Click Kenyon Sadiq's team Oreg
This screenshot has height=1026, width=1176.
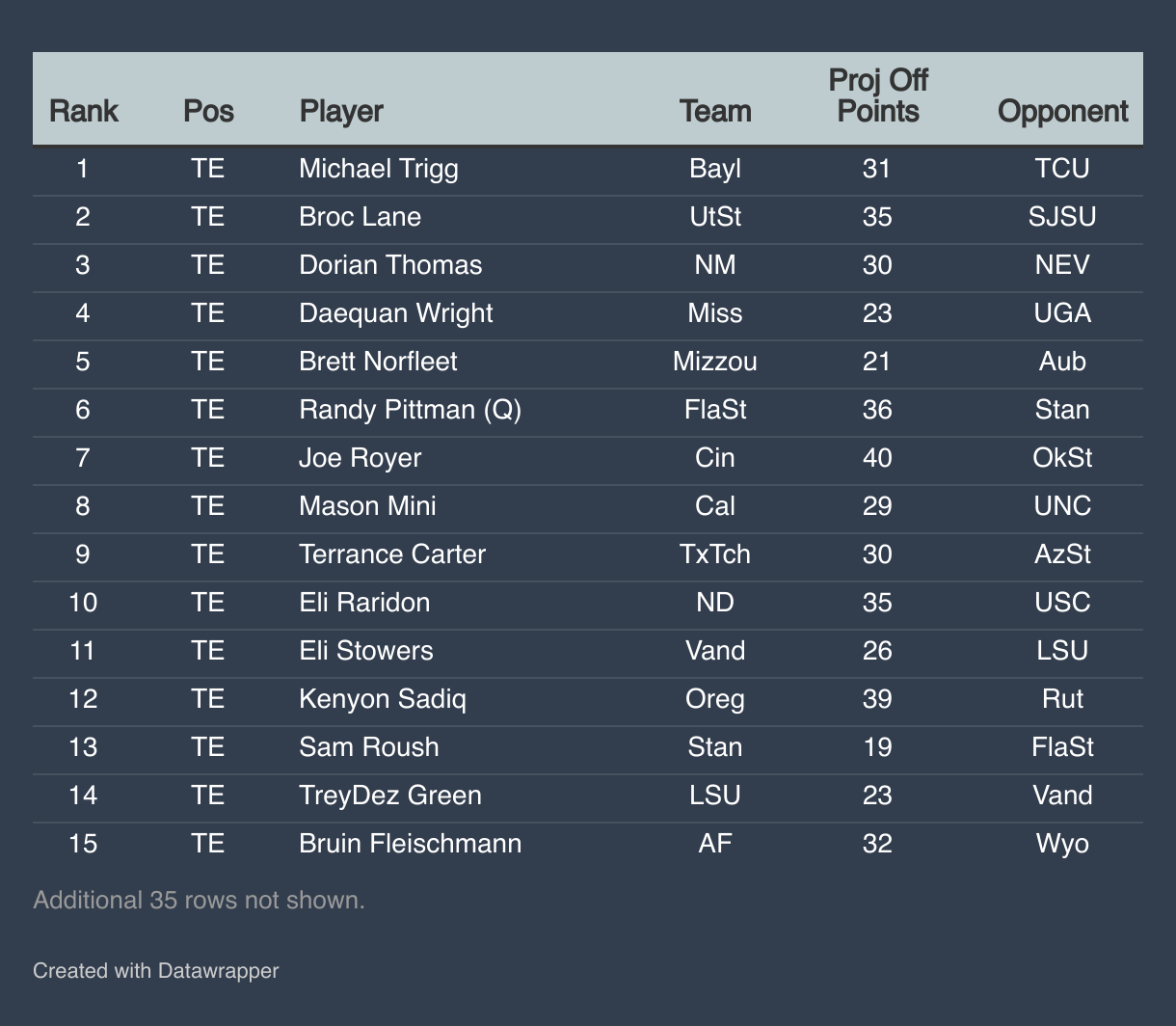pyautogui.click(x=715, y=698)
